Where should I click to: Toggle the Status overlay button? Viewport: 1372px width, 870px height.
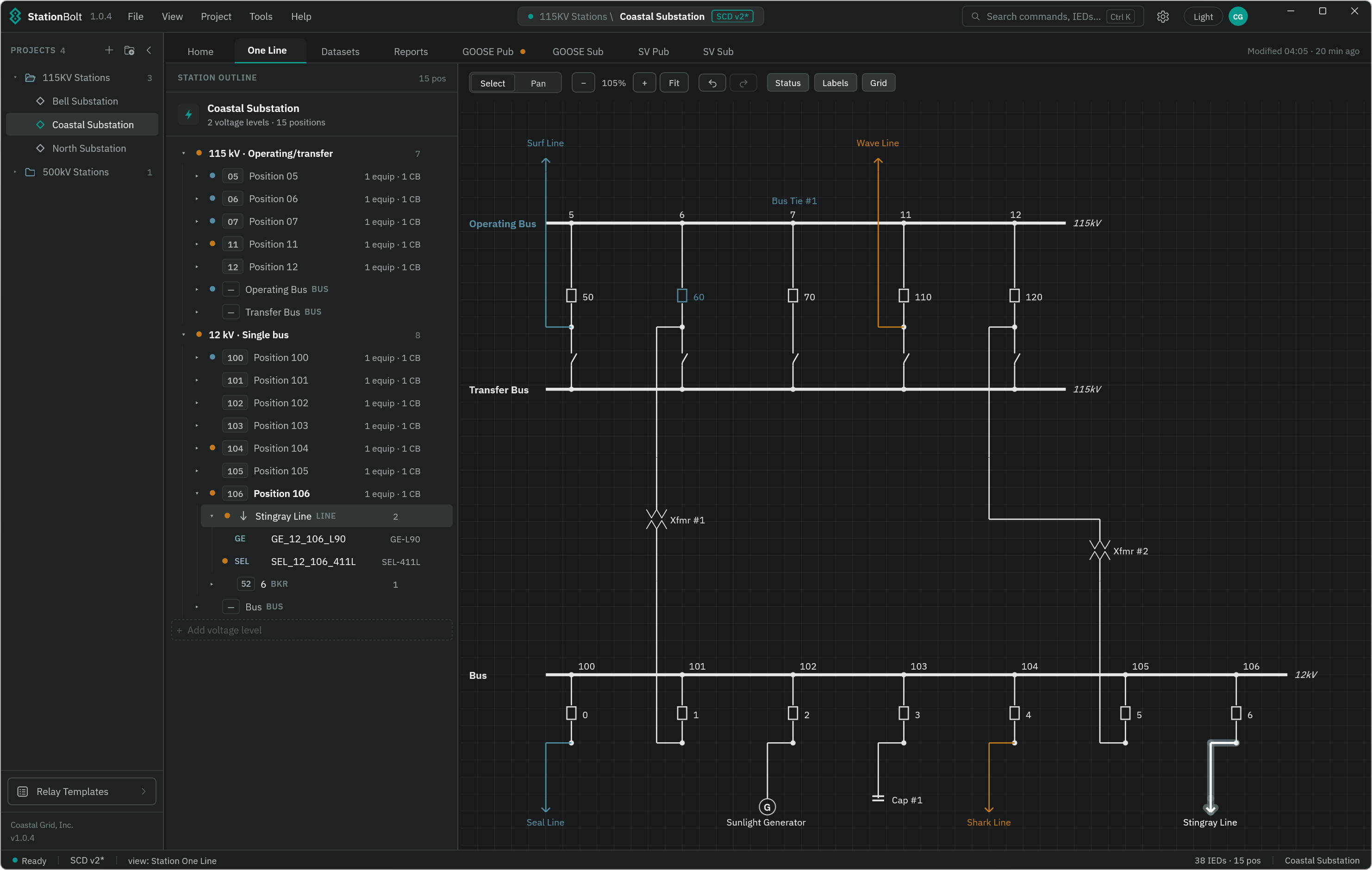click(x=787, y=83)
